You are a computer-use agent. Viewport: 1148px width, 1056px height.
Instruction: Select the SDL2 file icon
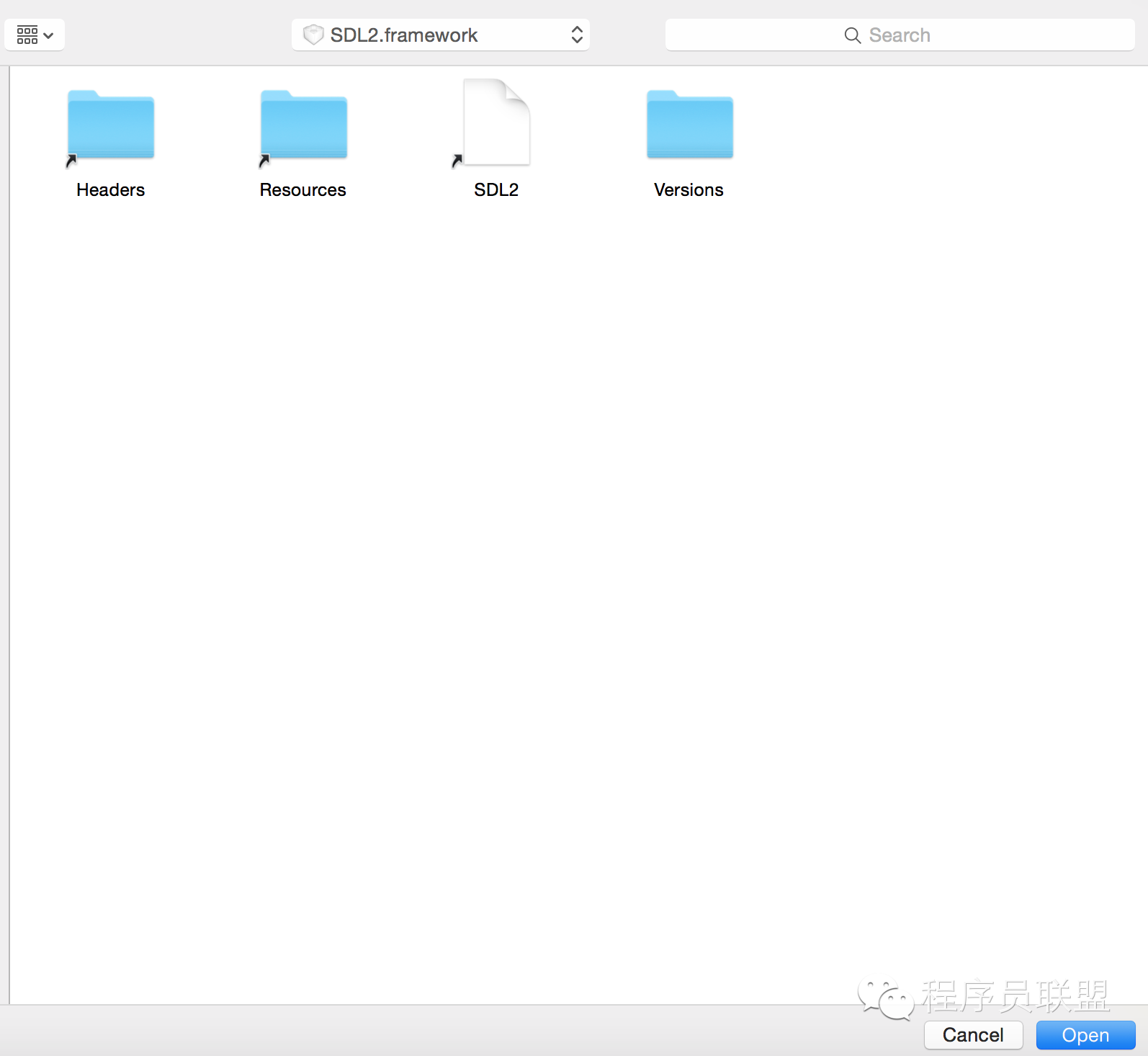pyautogui.click(x=497, y=122)
